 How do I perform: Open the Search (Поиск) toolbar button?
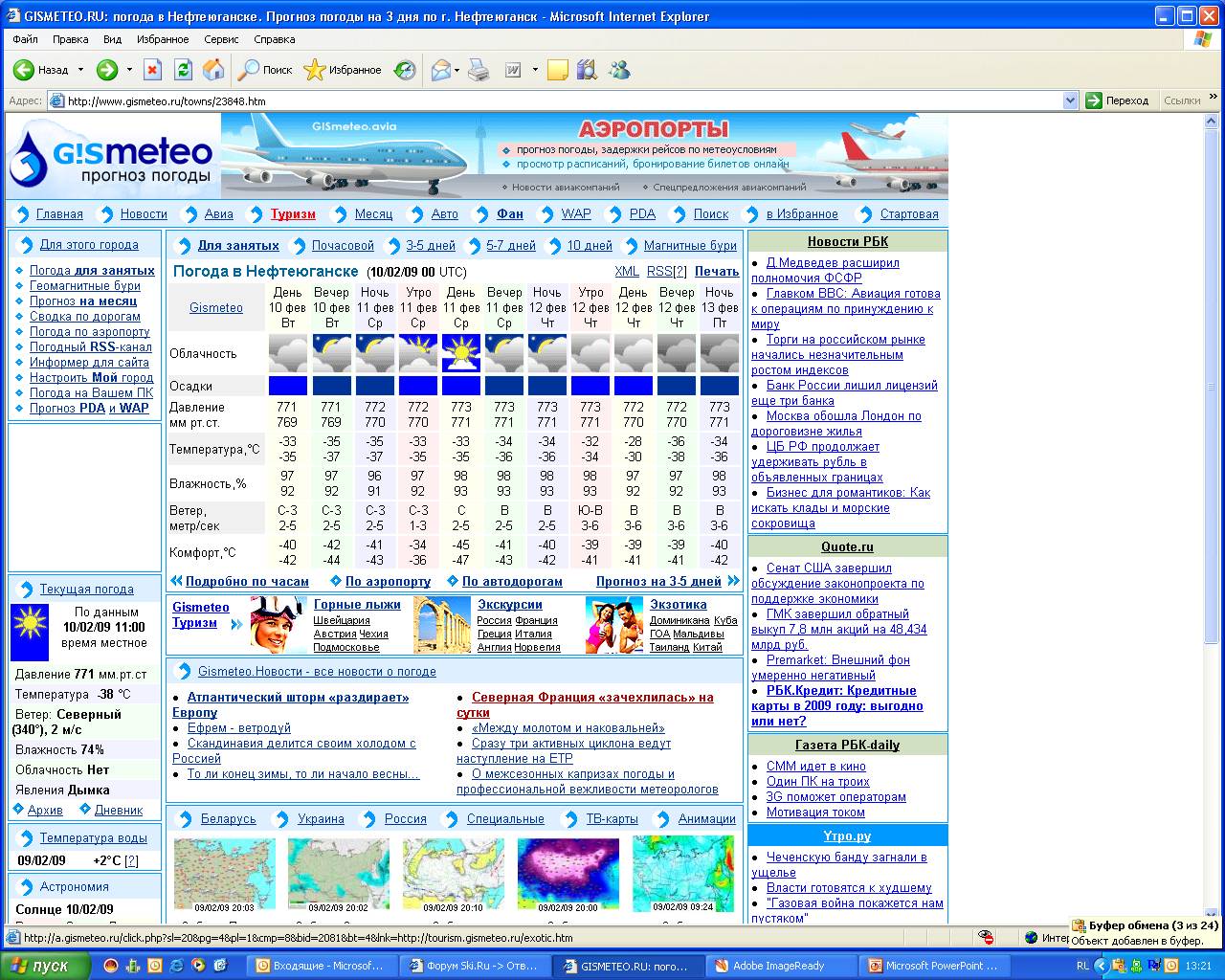coord(265,70)
